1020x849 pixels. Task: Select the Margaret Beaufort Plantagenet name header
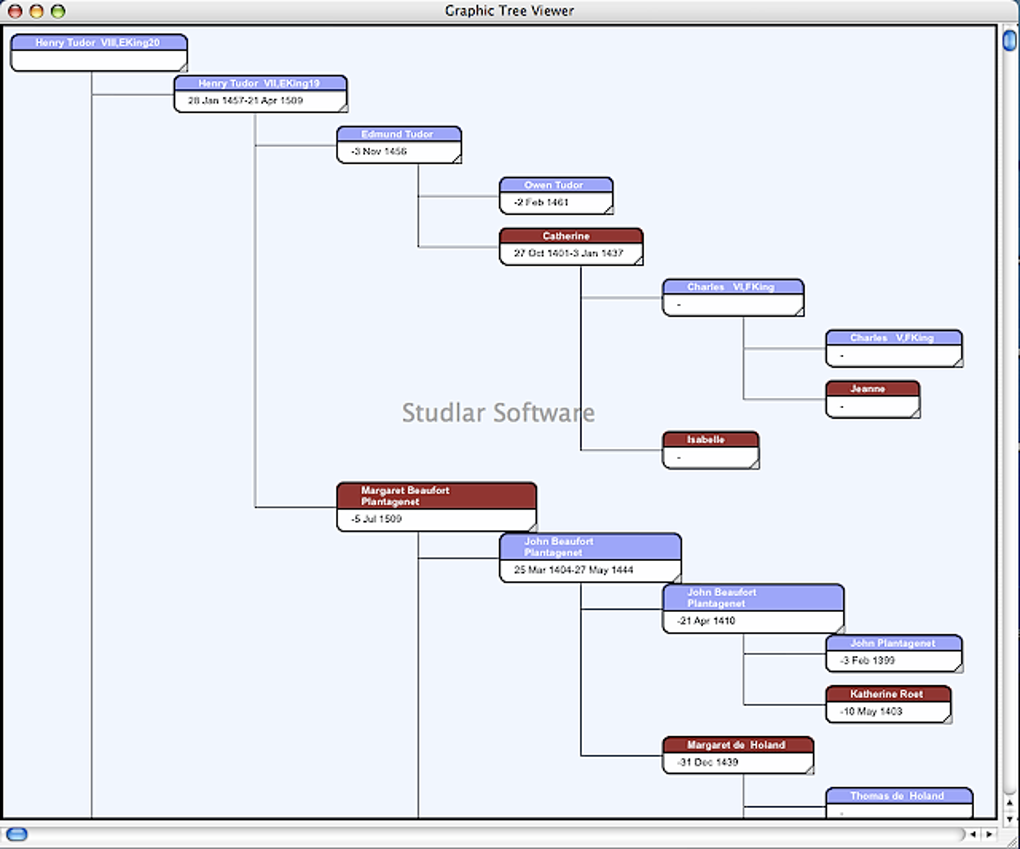[436, 496]
